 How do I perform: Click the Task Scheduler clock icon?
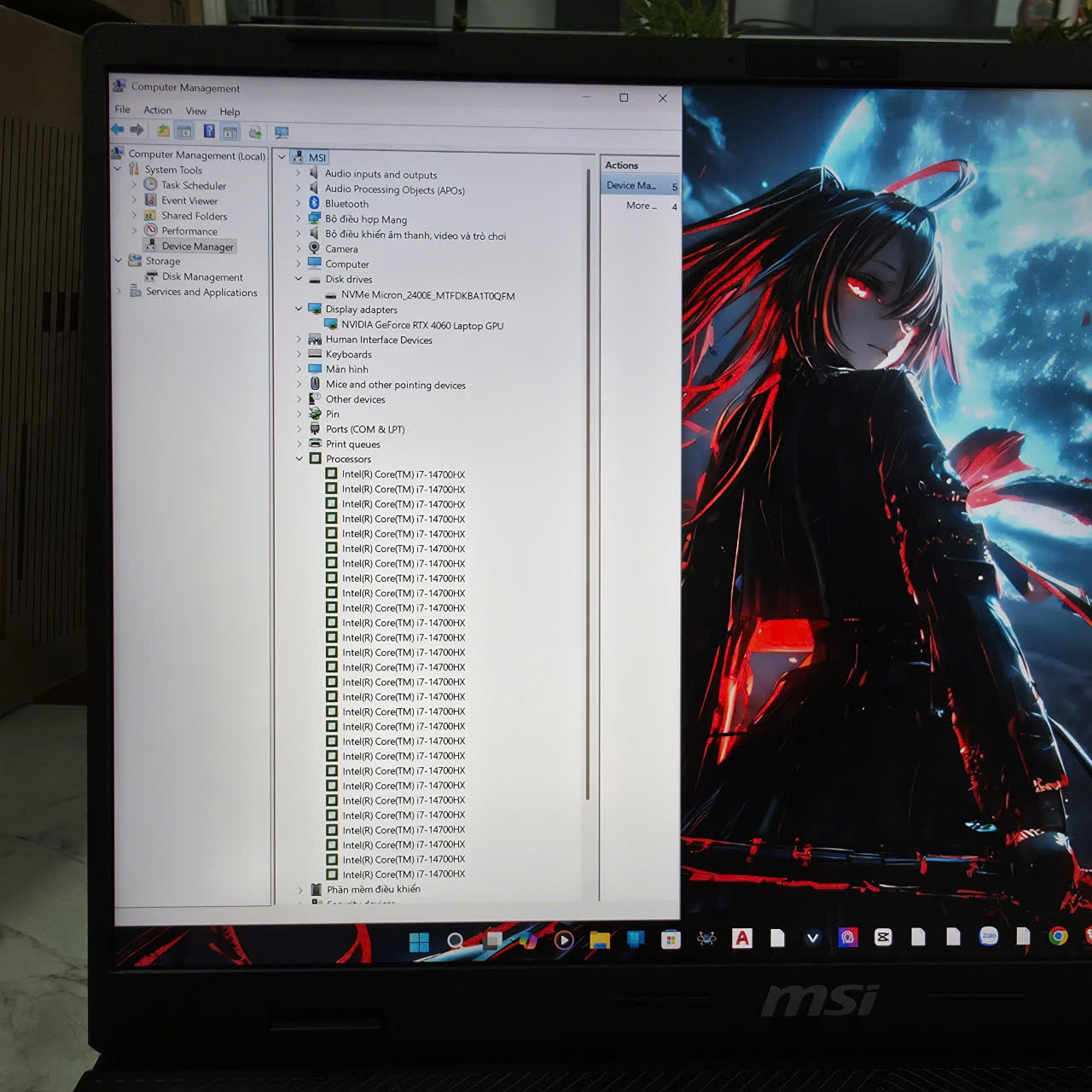150,184
